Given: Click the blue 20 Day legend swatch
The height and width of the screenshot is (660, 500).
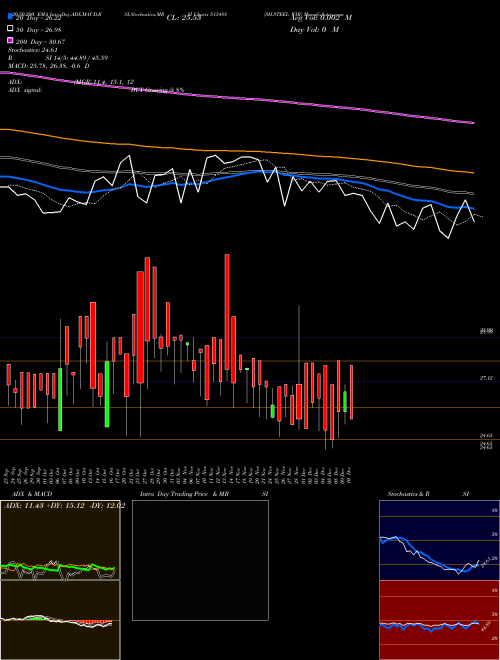Looking at the screenshot, I should point(11,17).
